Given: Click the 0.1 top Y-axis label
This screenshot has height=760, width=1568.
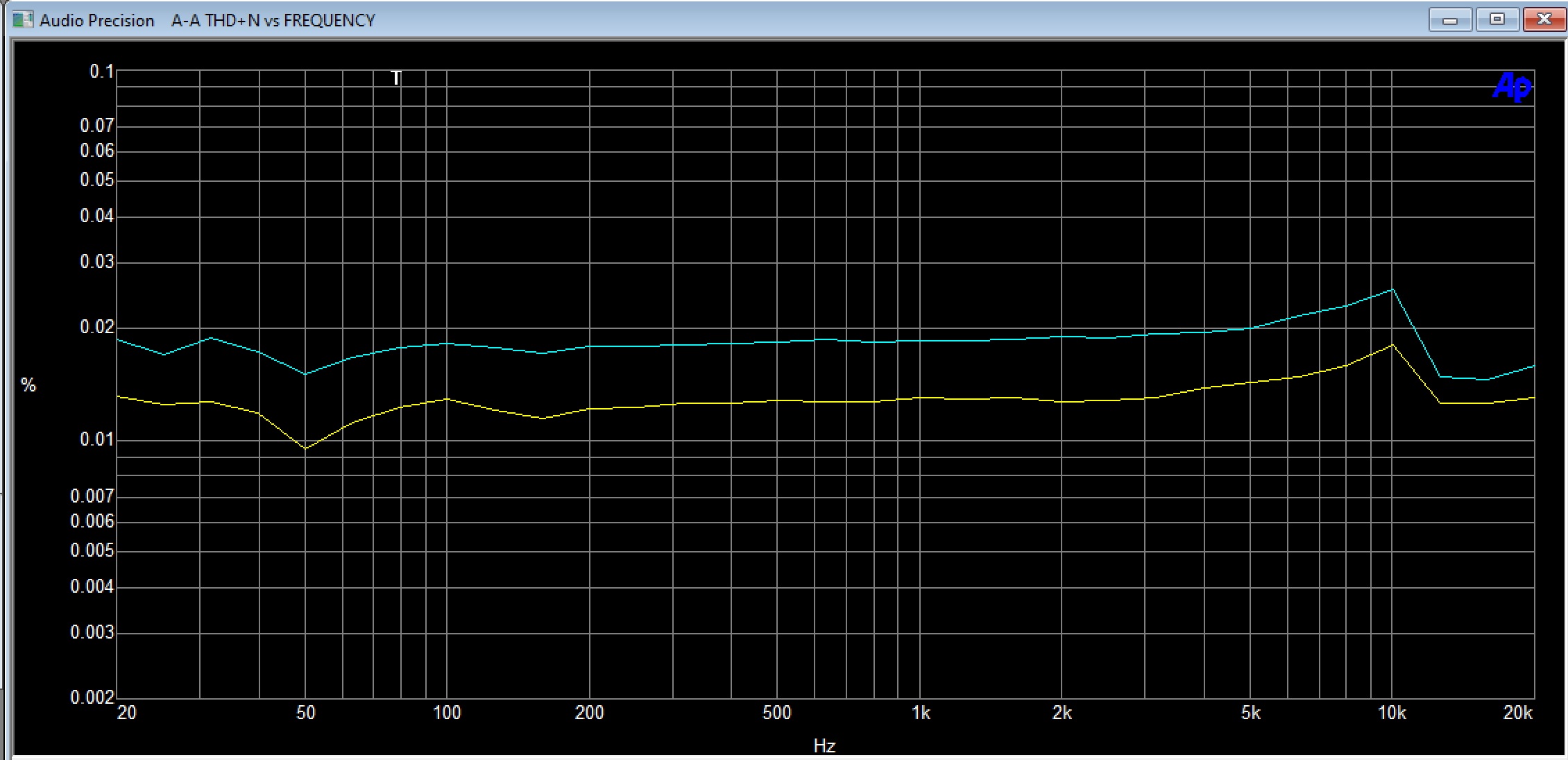Looking at the screenshot, I should click(101, 71).
